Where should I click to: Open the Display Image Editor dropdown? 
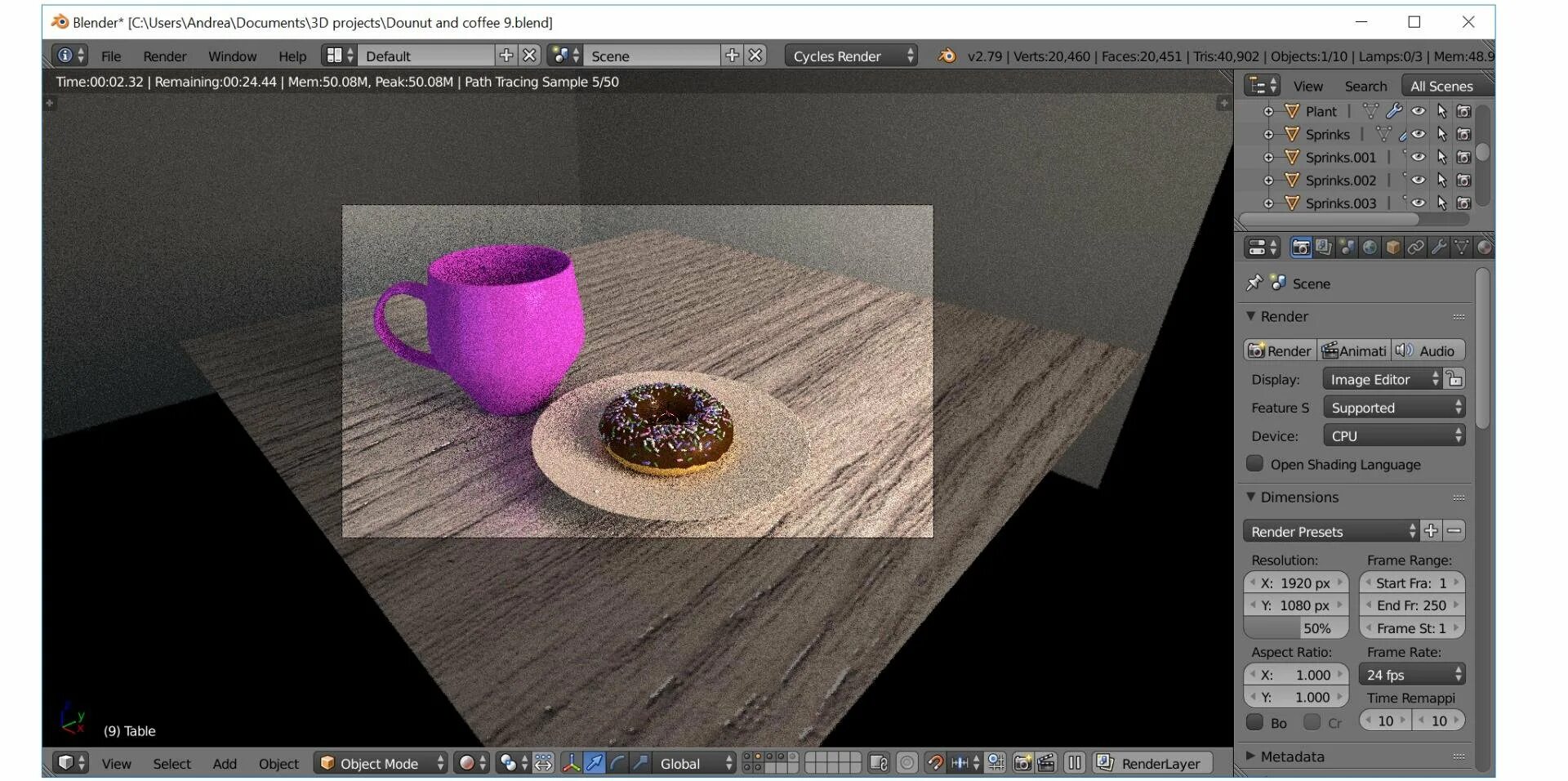tap(1383, 379)
